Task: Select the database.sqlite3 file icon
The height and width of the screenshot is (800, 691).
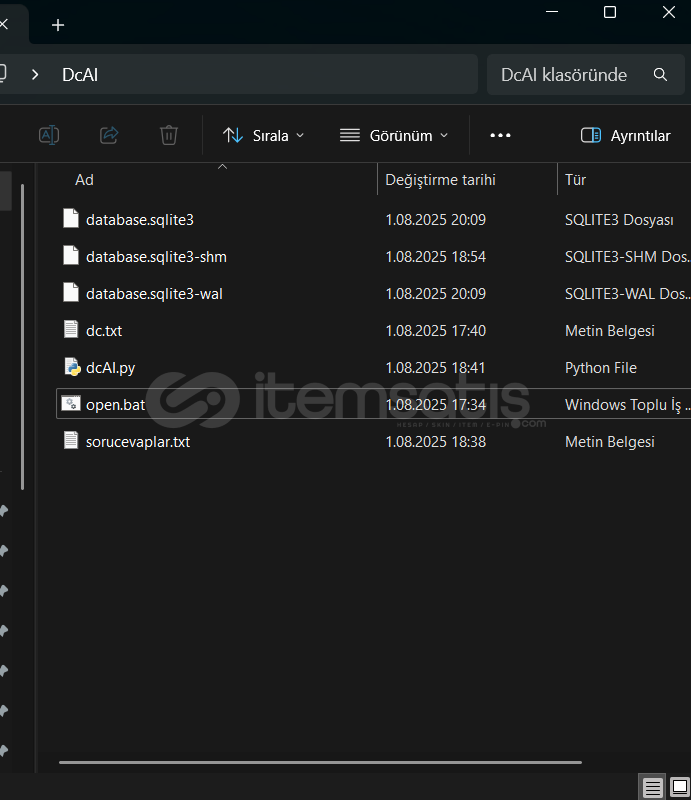Action: coord(71,218)
